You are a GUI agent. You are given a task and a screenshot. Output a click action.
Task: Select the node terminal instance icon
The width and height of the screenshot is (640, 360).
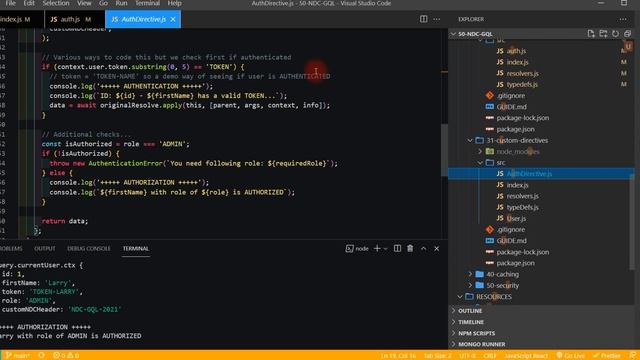[357, 248]
